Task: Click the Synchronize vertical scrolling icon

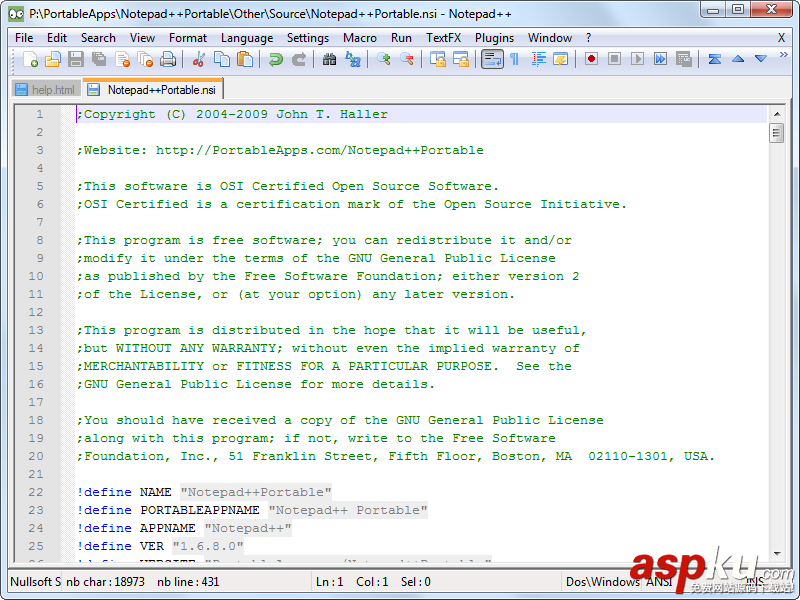Action: pyautogui.click(x=438, y=59)
